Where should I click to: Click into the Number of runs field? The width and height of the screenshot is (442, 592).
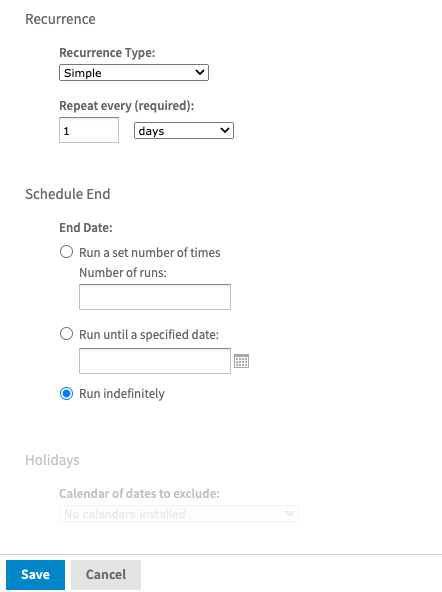(x=155, y=297)
